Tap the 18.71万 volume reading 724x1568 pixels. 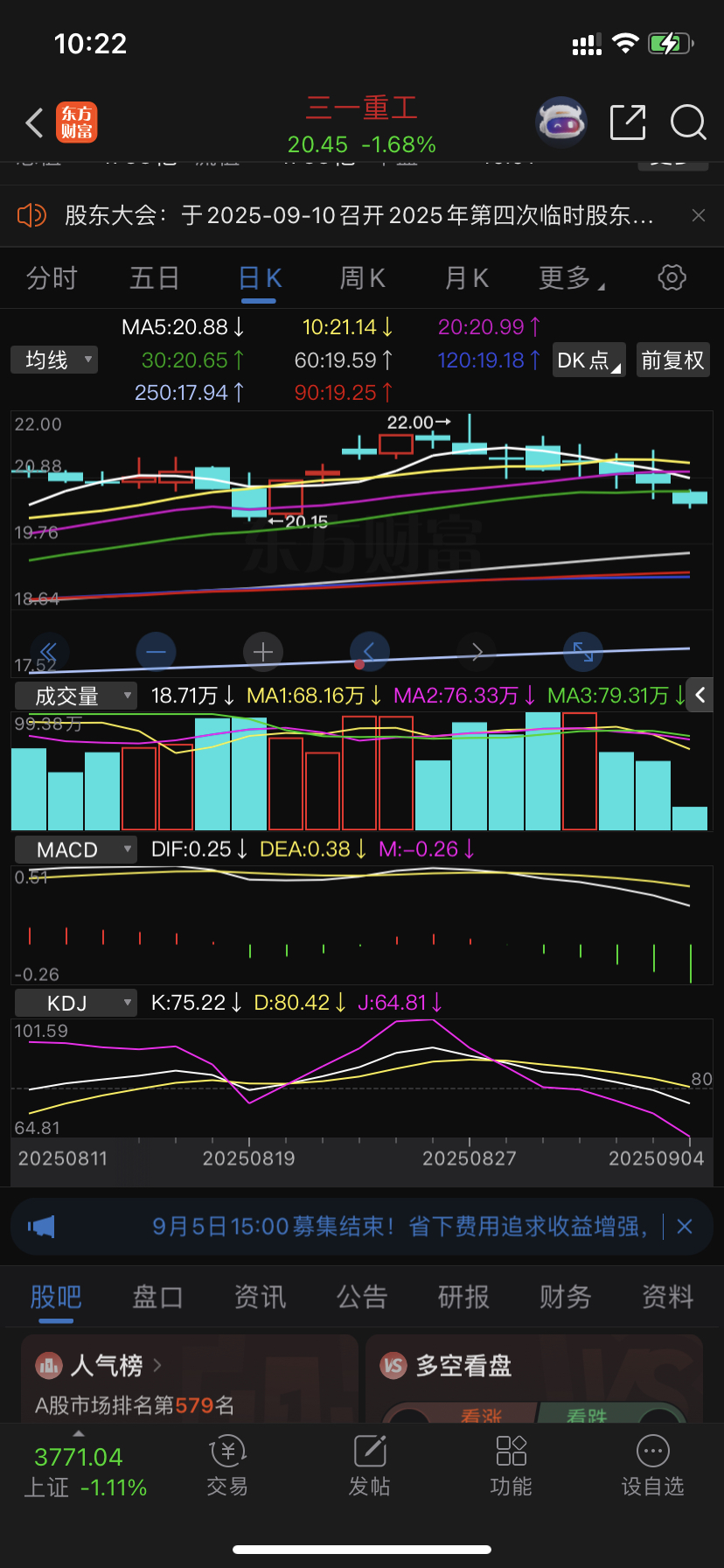pos(192,696)
